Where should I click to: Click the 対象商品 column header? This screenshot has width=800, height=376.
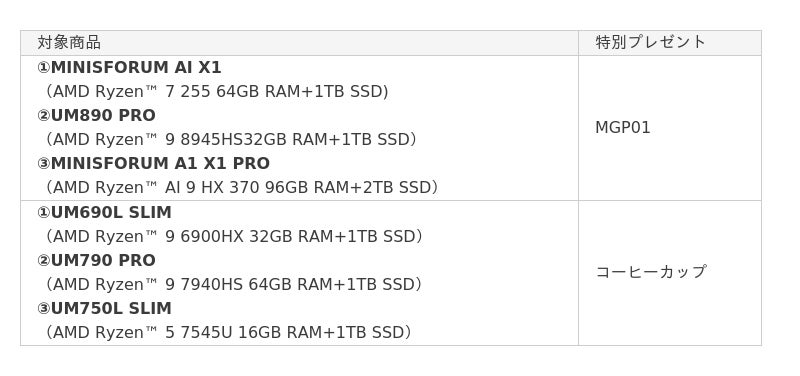[x=69, y=43]
